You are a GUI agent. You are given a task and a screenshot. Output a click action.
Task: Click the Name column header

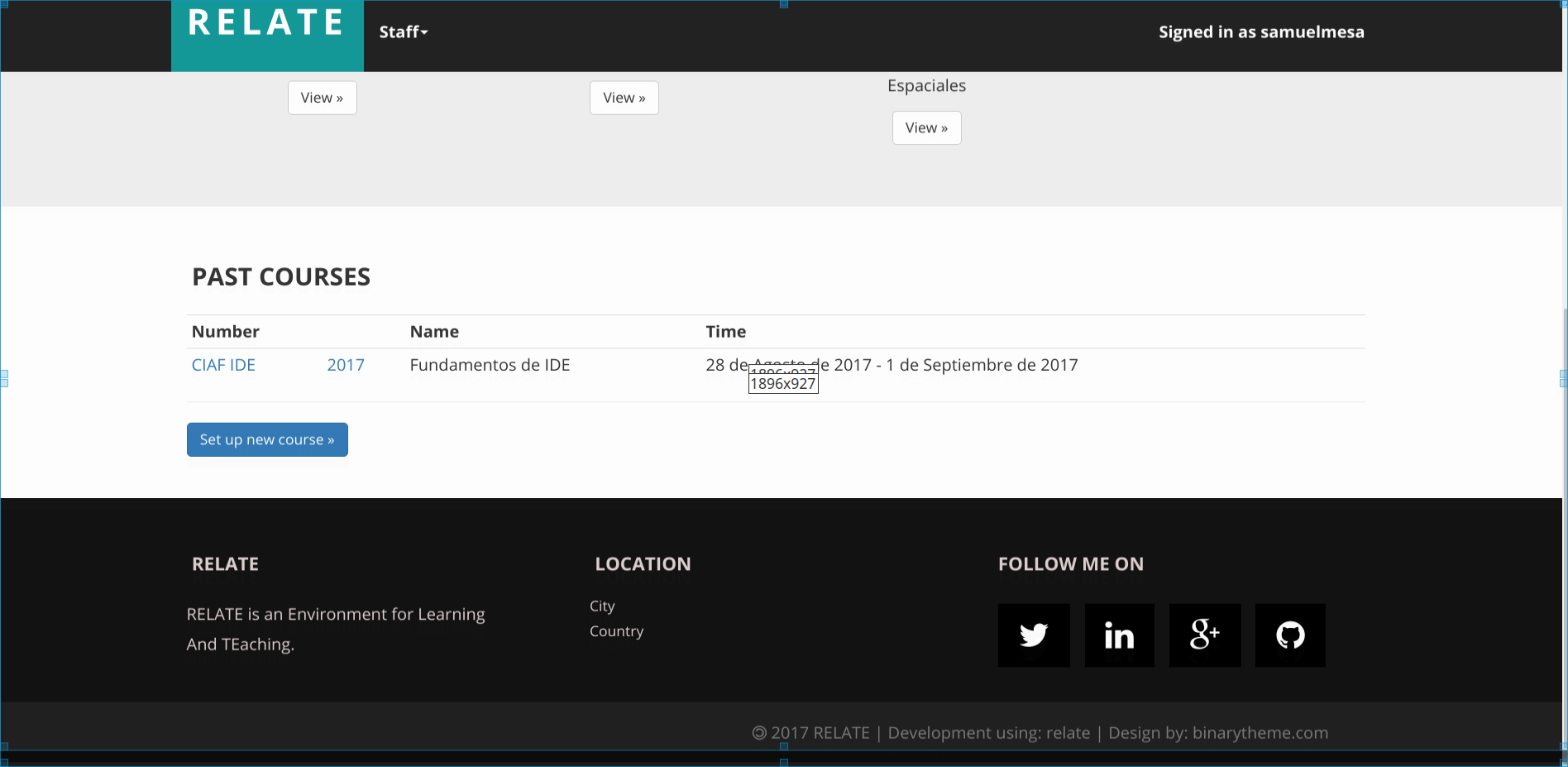(434, 332)
